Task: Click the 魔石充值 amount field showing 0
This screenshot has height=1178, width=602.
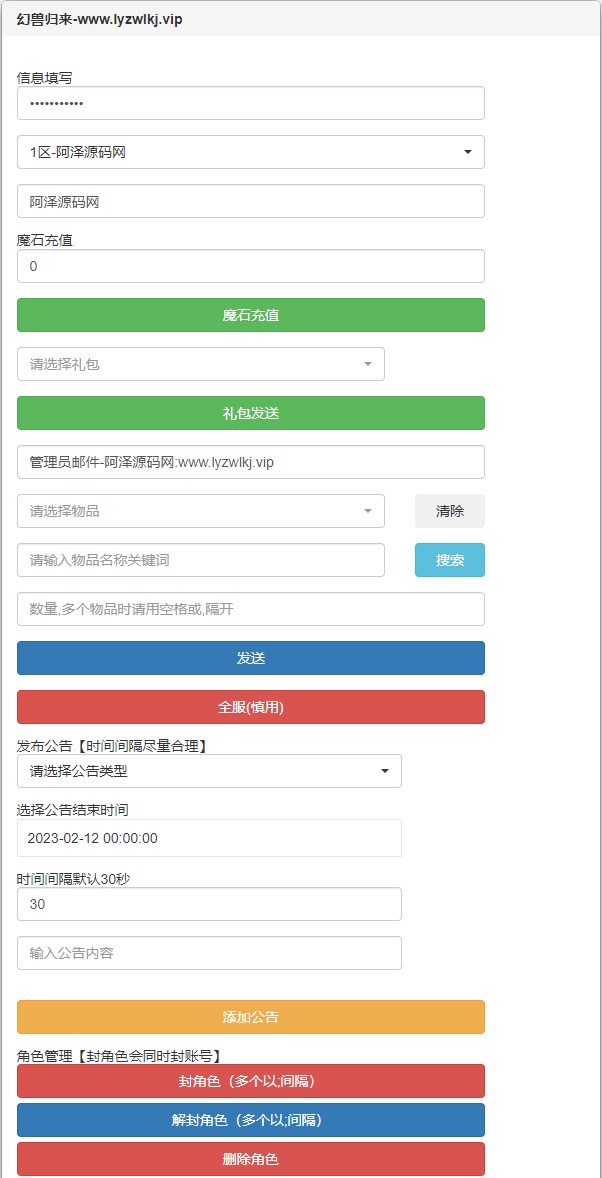Action: 250,266
